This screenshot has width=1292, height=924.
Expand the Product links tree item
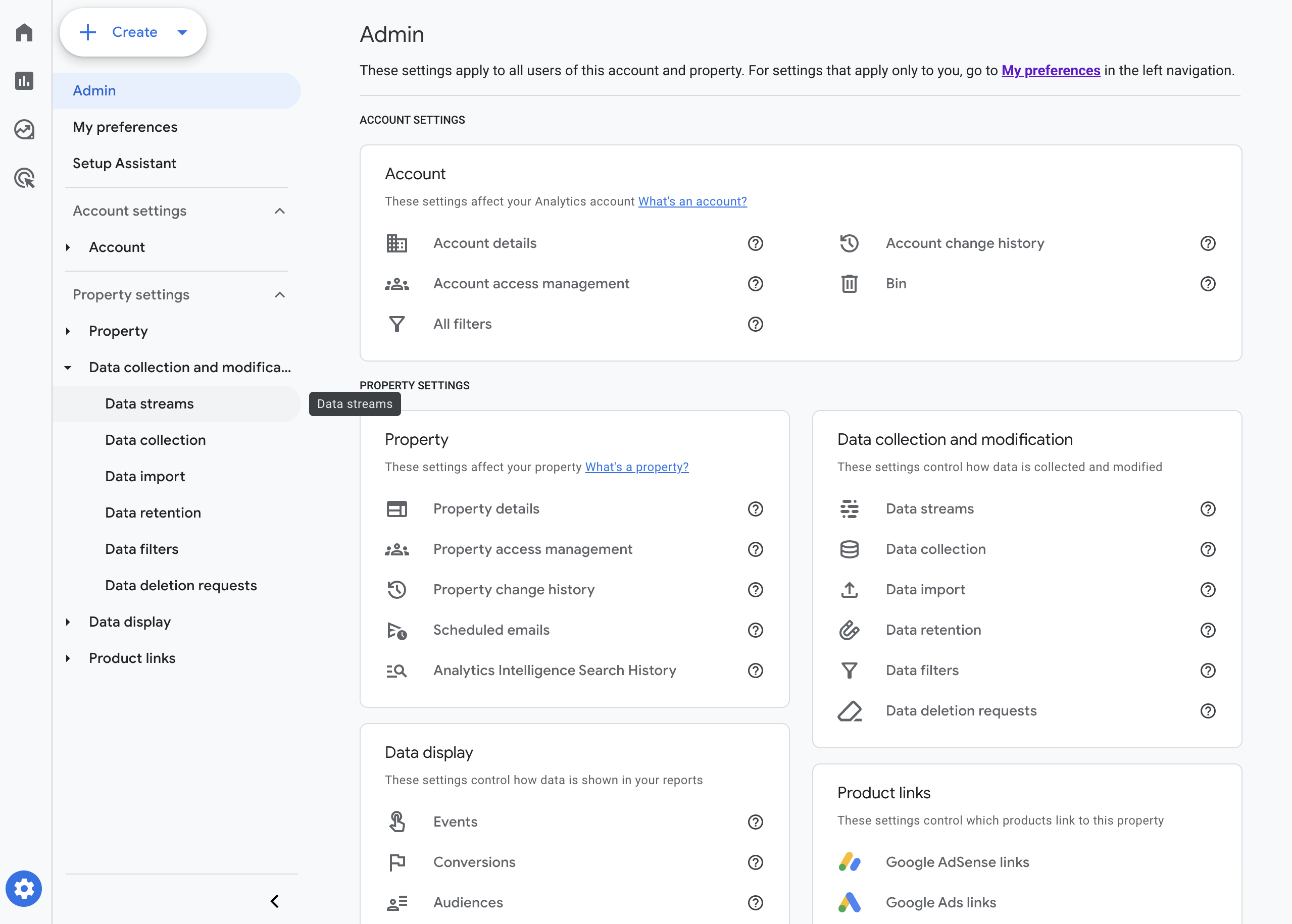[x=68, y=658]
